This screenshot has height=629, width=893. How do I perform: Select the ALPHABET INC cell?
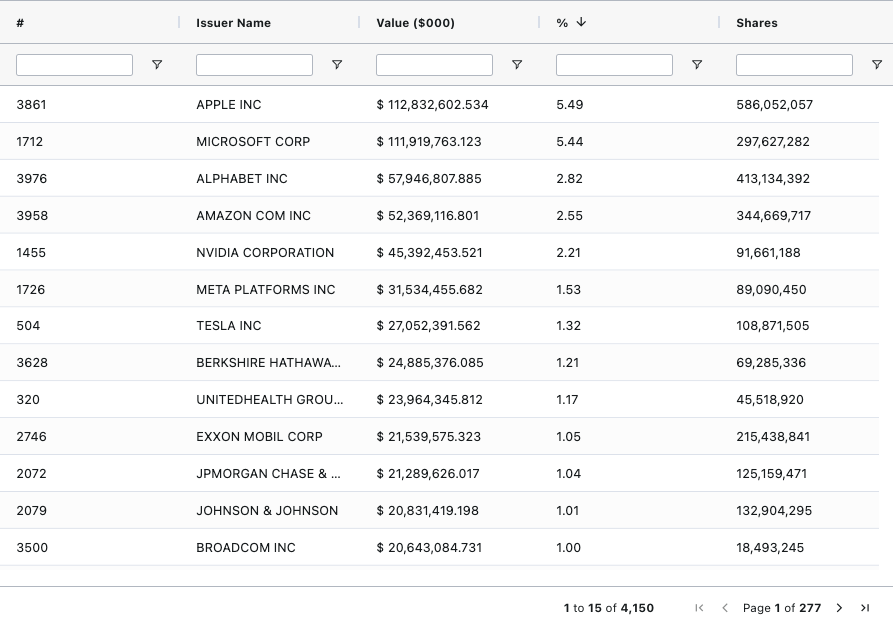241,179
